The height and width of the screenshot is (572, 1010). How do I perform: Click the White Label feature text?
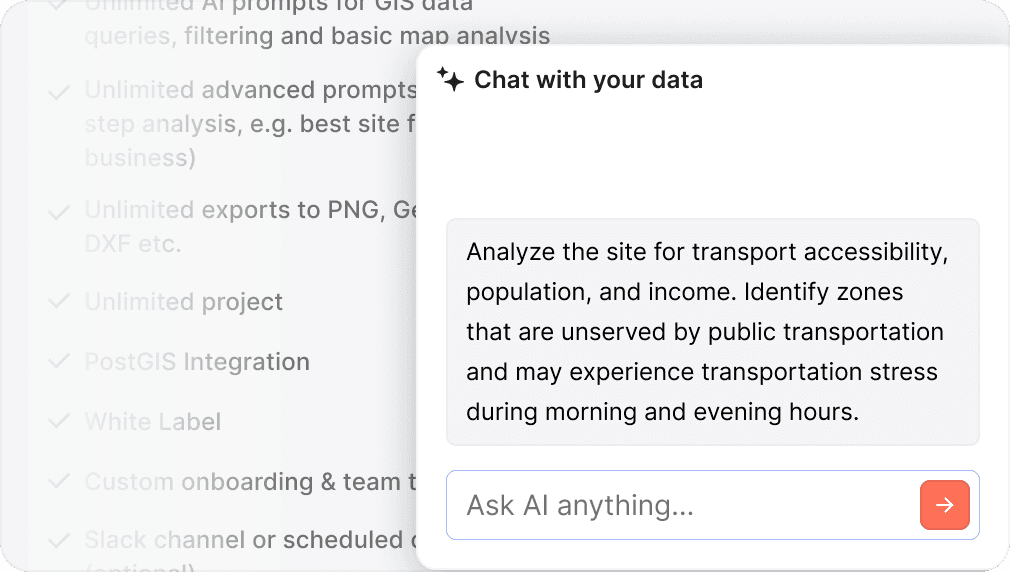pos(153,422)
